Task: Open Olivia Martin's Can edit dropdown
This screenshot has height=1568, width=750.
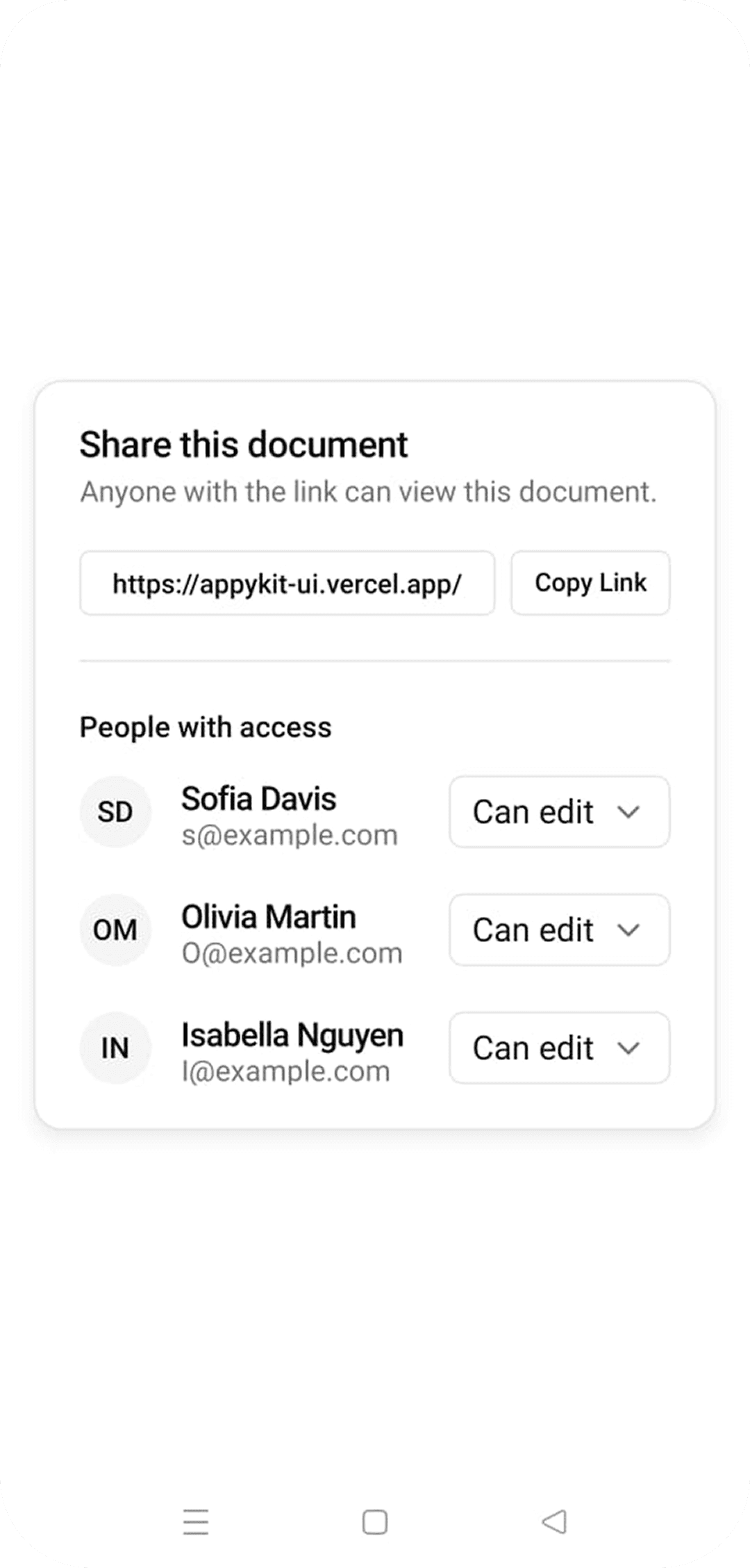Action: point(560,930)
